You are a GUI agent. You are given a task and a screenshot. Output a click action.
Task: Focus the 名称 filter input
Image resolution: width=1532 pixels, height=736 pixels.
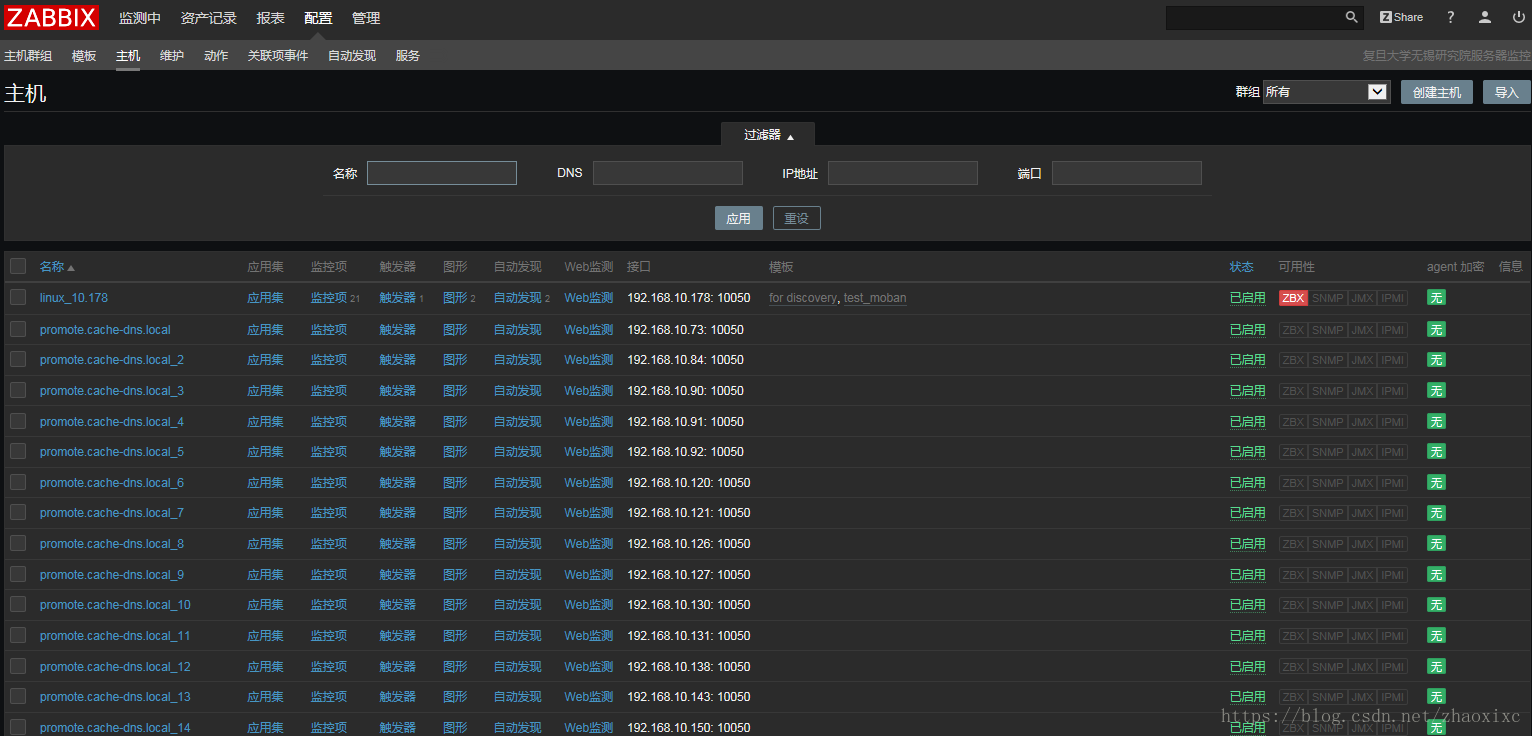tap(442, 173)
